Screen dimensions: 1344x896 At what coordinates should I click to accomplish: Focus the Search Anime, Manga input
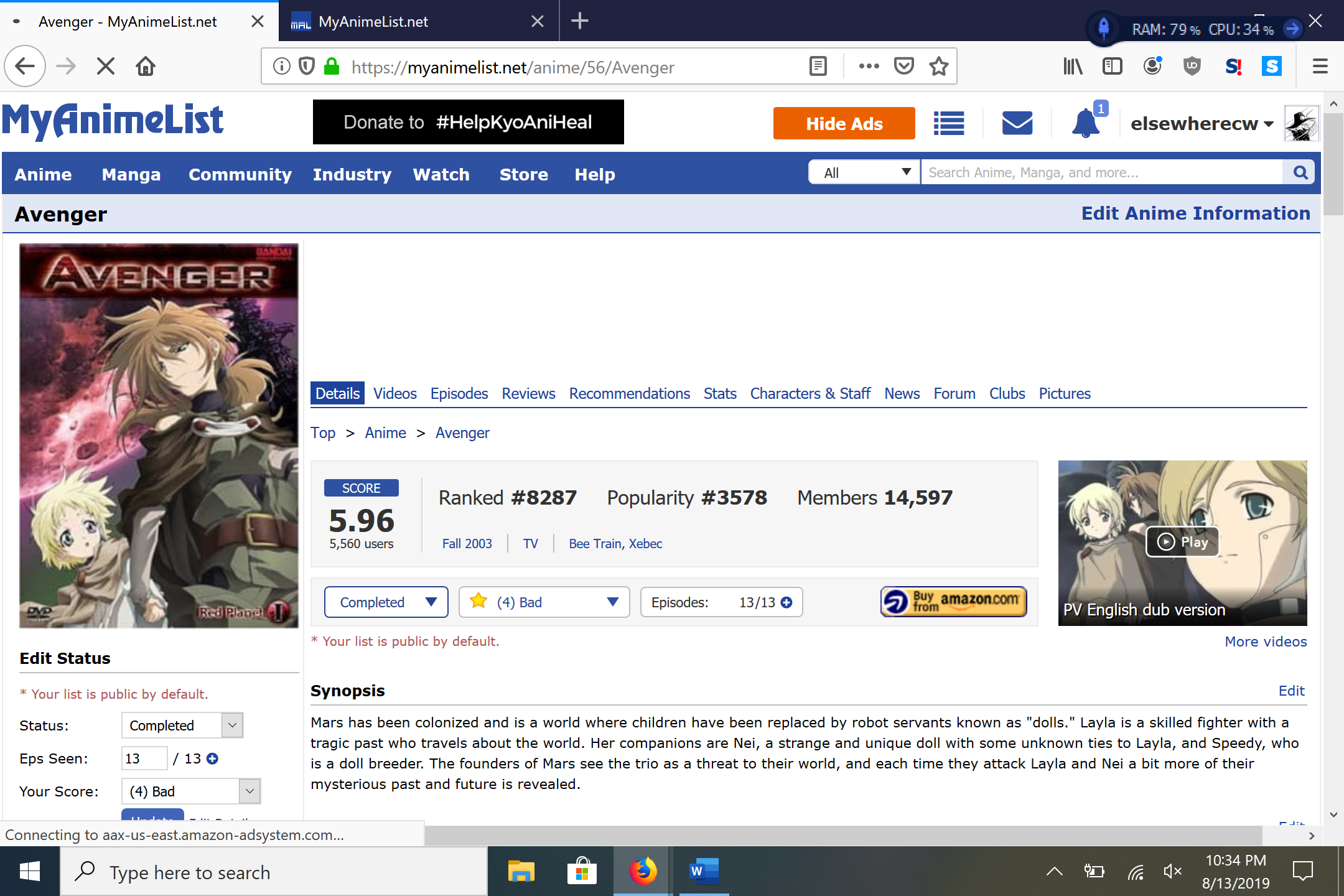click(1101, 172)
